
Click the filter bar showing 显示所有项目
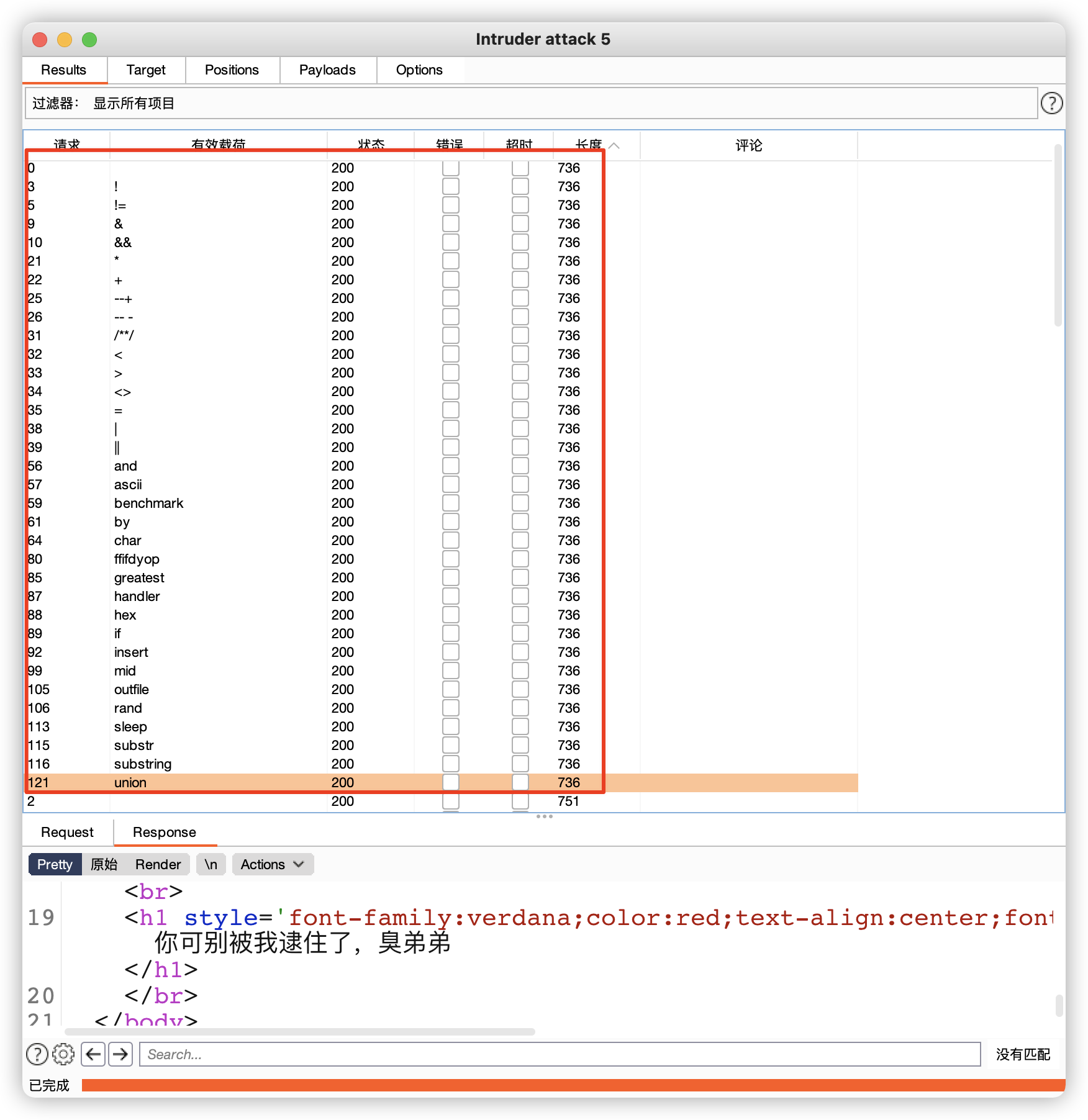tap(531, 103)
